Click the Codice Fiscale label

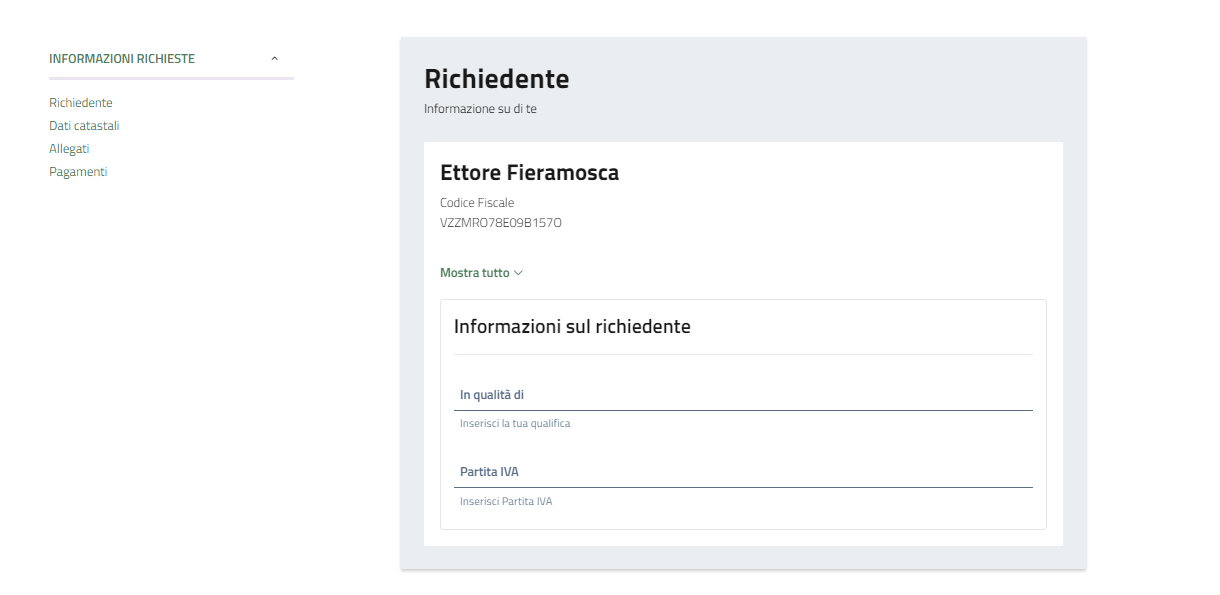tap(477, 203)
